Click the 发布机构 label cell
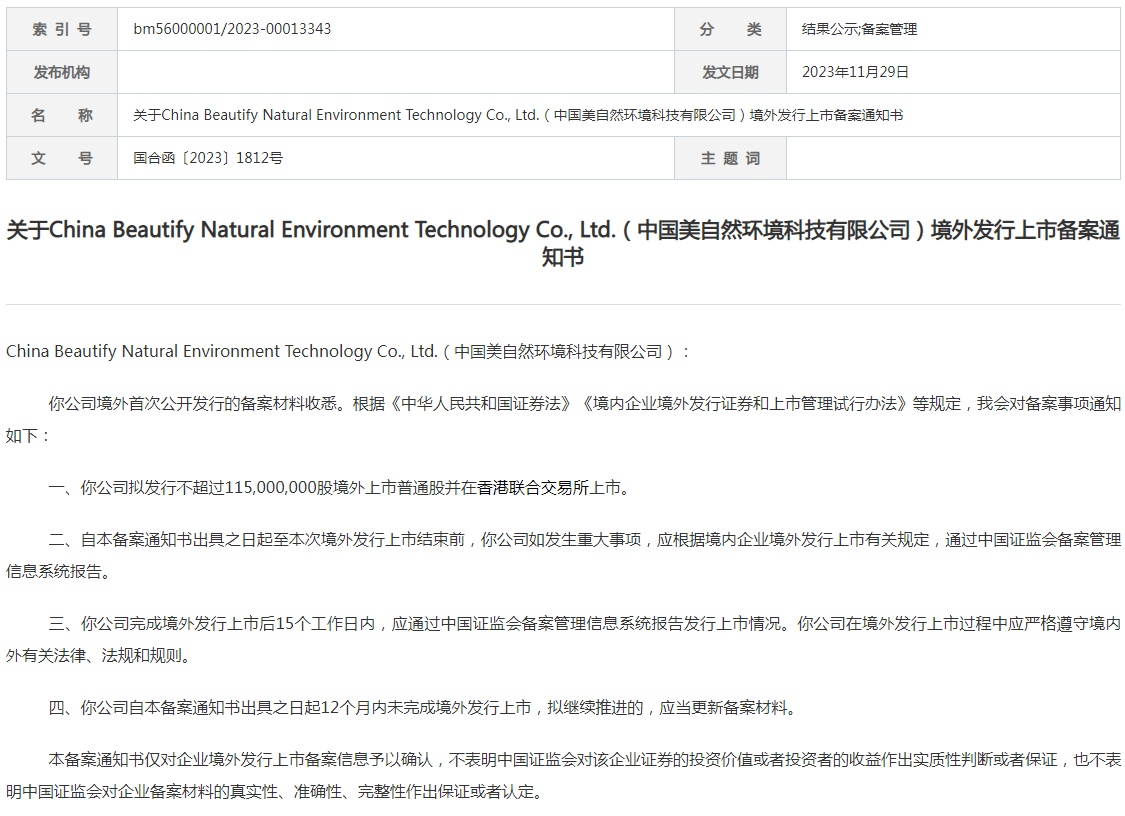This screenshot has height=816, width=1125. coord(62,72)
